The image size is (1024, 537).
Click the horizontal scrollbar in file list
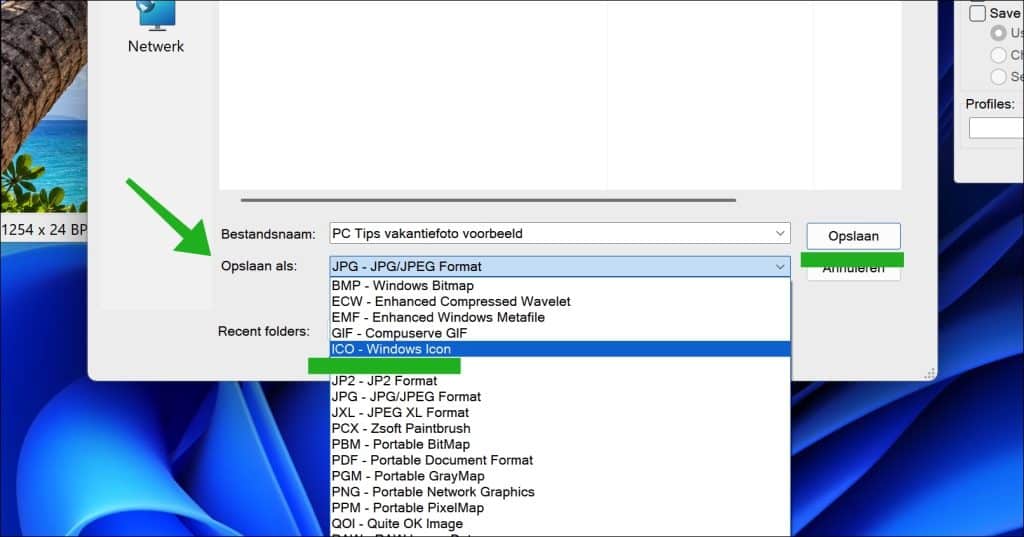click(488, 200)
